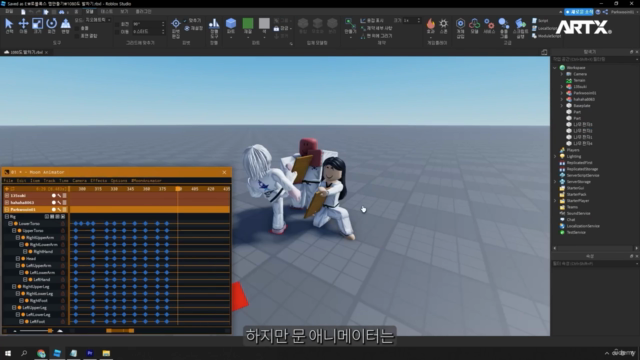The height and width of the screenshot is (360, 640).
Task: Collapse the LeftUpperLeg track
Action: pyautogui.click(x=14, y=307)
